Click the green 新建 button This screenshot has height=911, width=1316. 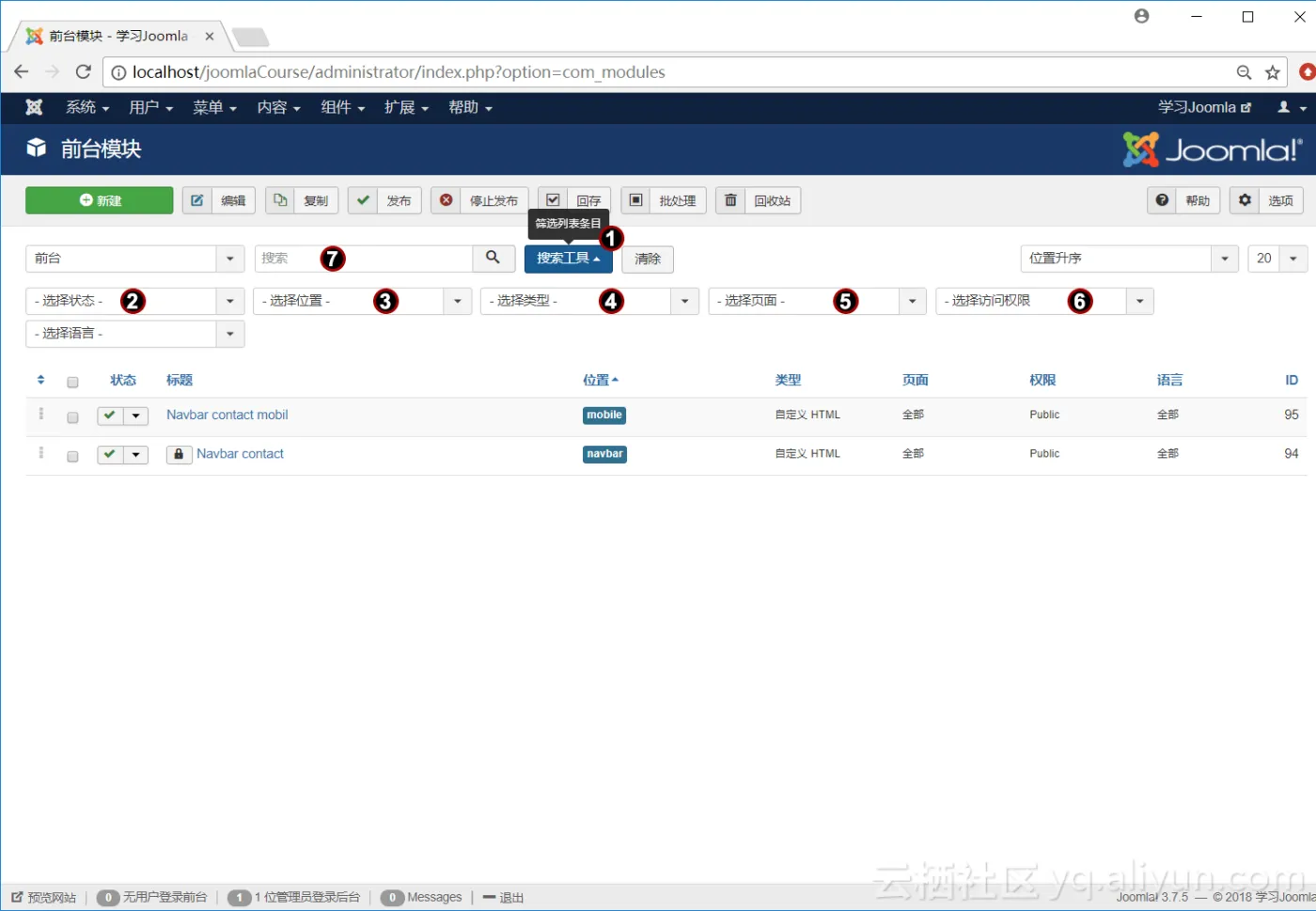pyautogui.click(x=100, y=200)
